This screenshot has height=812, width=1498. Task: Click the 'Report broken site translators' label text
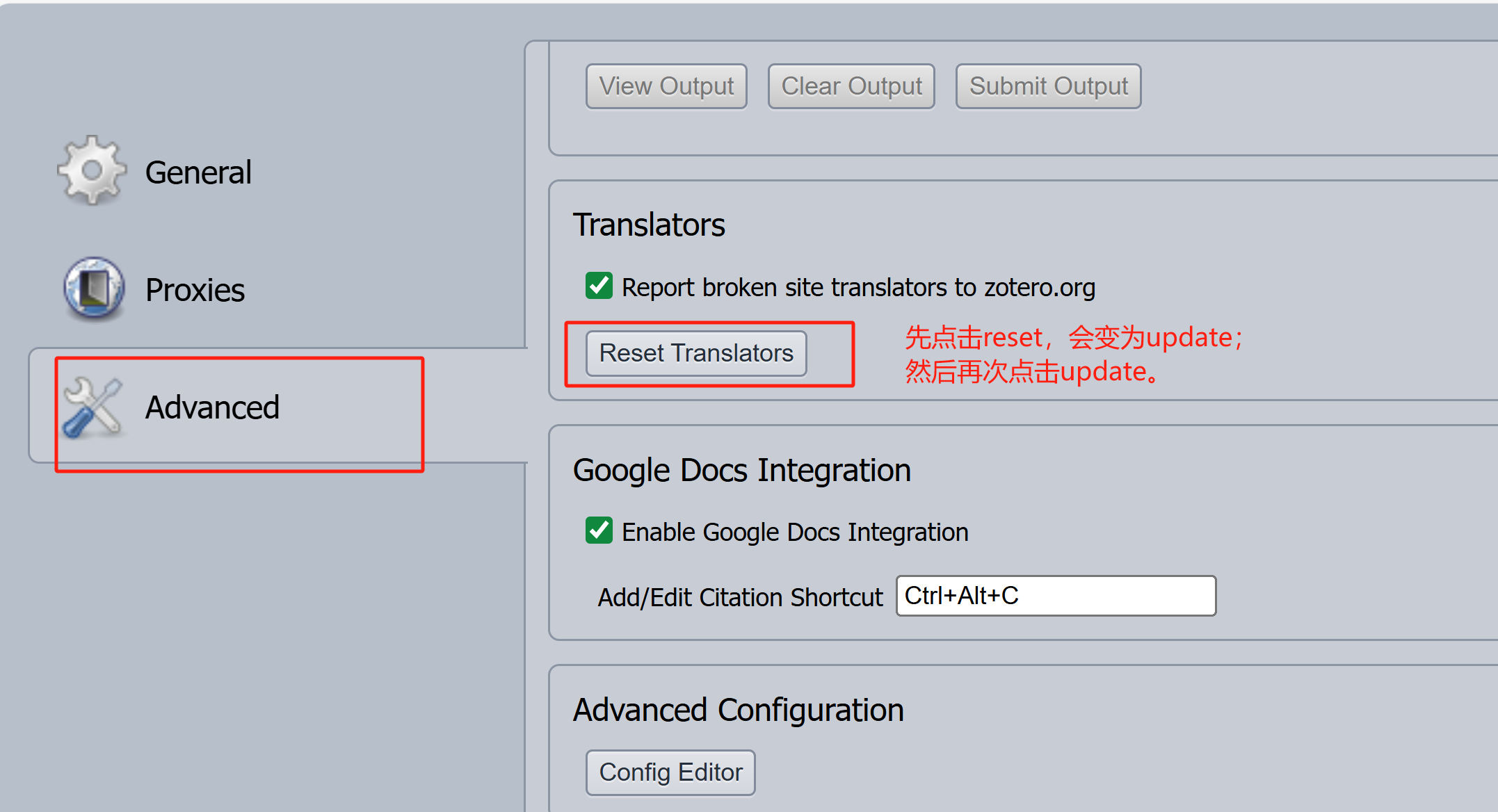pyautogui.click(x=857, y=287)
